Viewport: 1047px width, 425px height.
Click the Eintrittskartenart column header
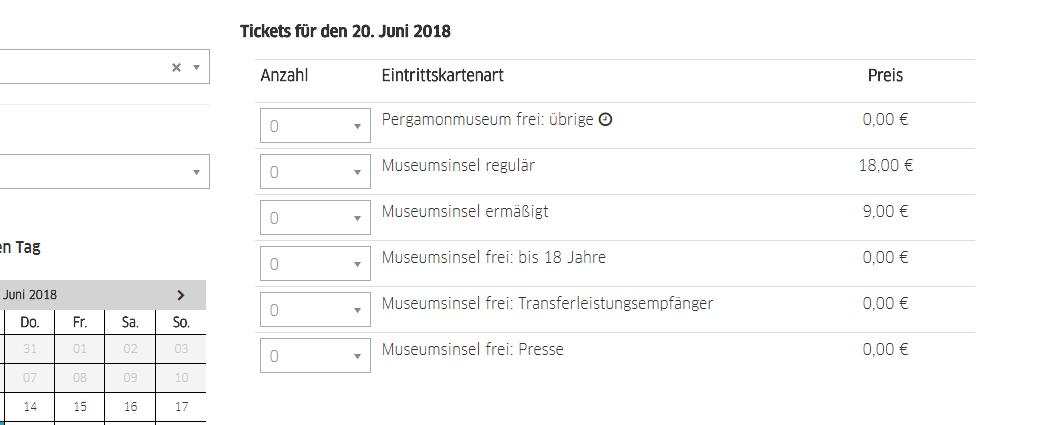coord(442,76)
